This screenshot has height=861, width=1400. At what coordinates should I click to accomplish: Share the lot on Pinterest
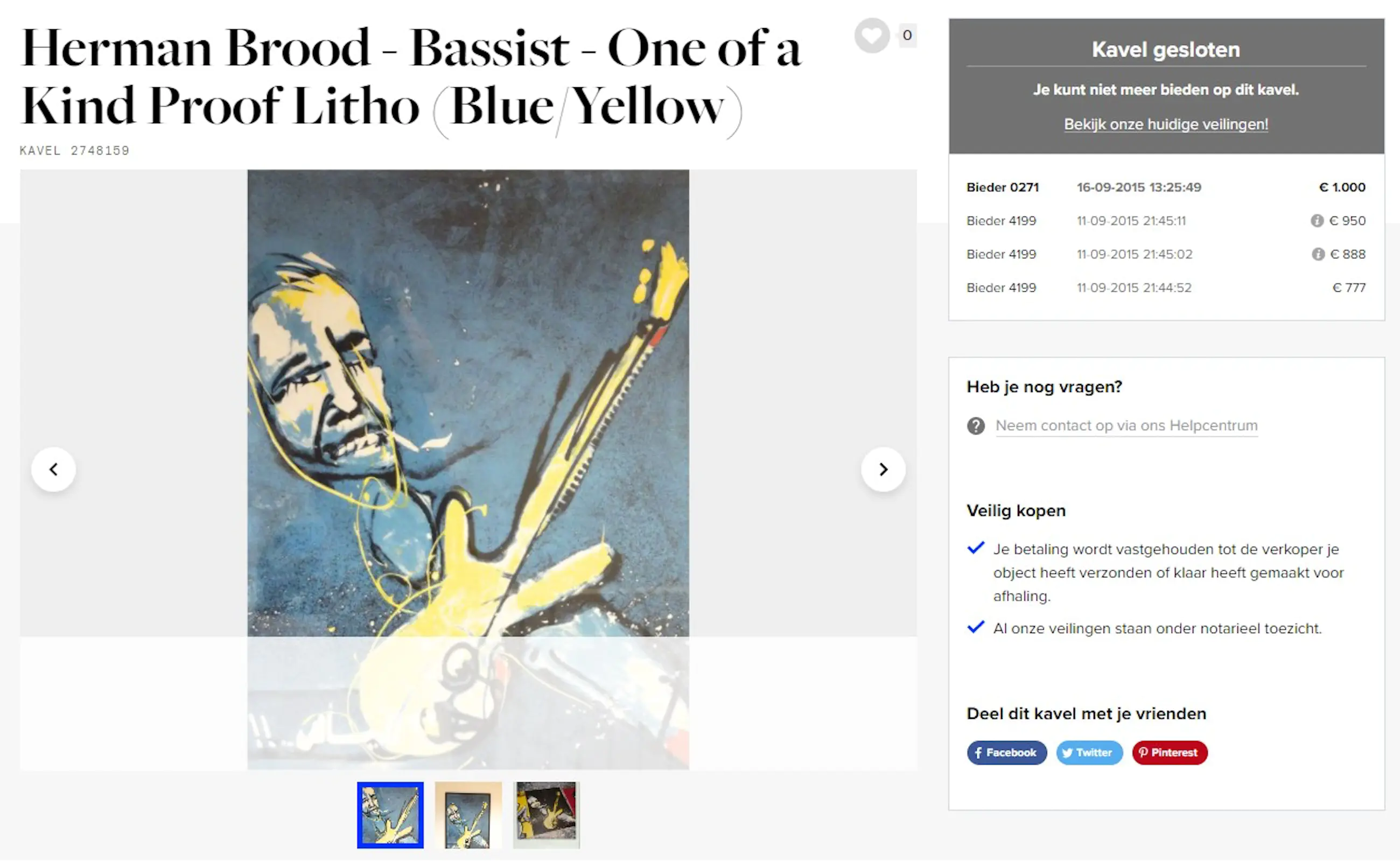click(1170, 753)
